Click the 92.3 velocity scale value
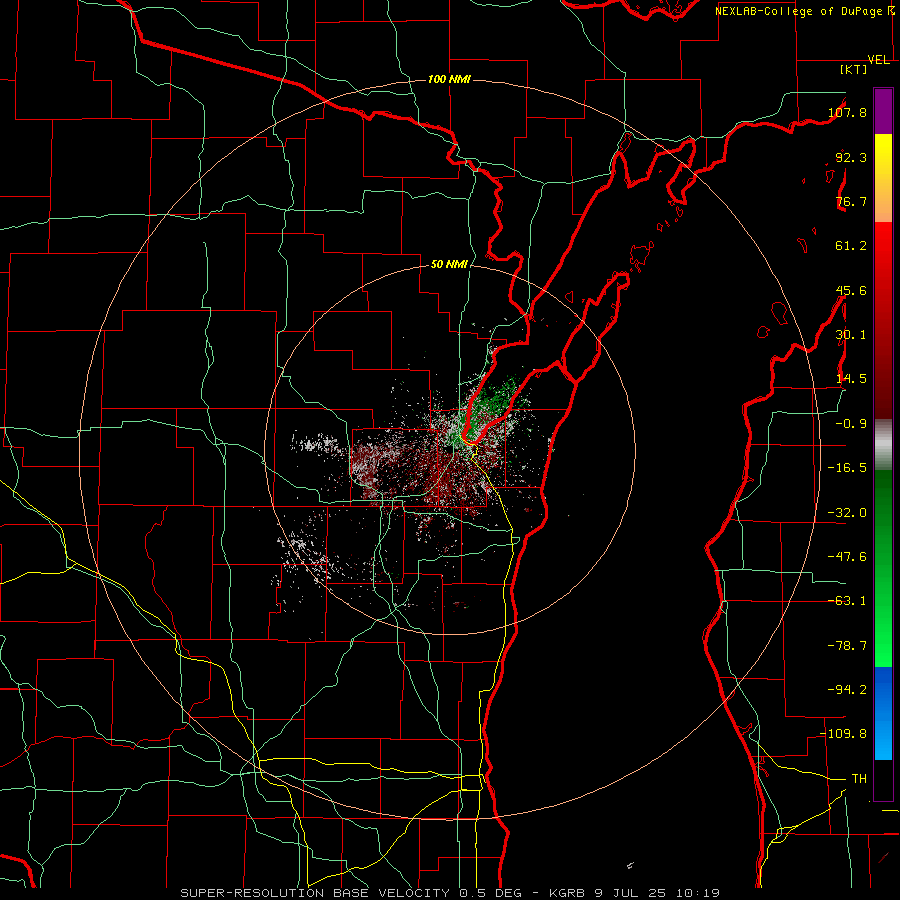900x900 pixels. coord(851,157)
